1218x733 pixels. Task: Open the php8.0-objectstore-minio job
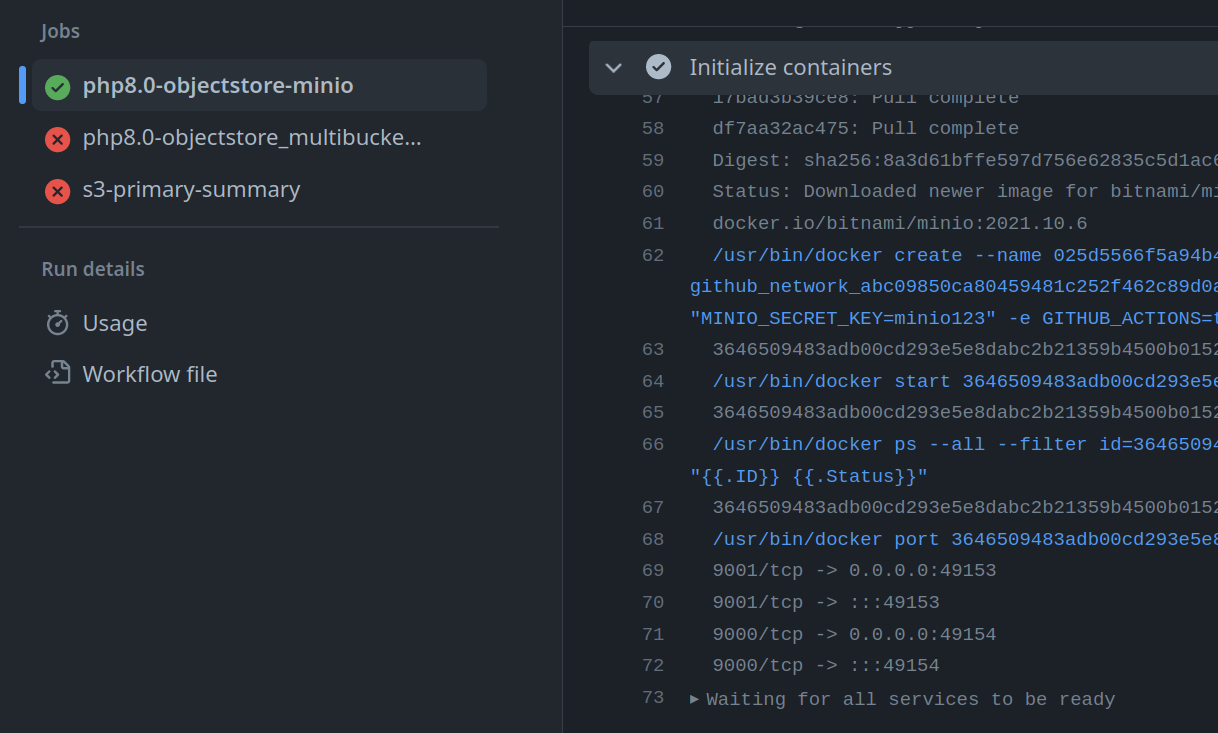[217, 86]
